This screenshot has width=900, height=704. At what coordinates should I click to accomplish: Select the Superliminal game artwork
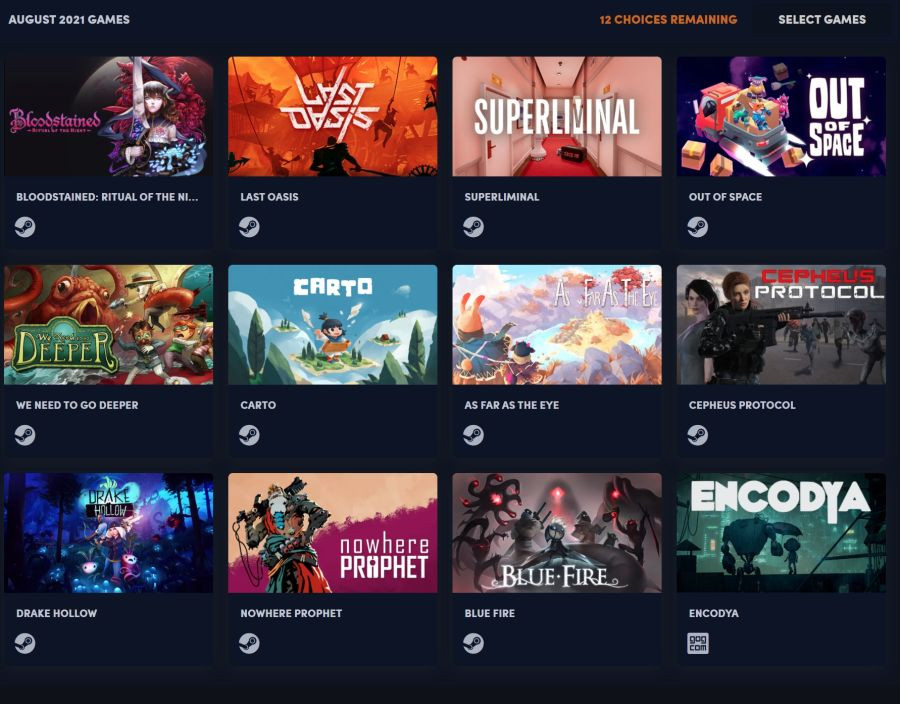(x=557, y=116)
